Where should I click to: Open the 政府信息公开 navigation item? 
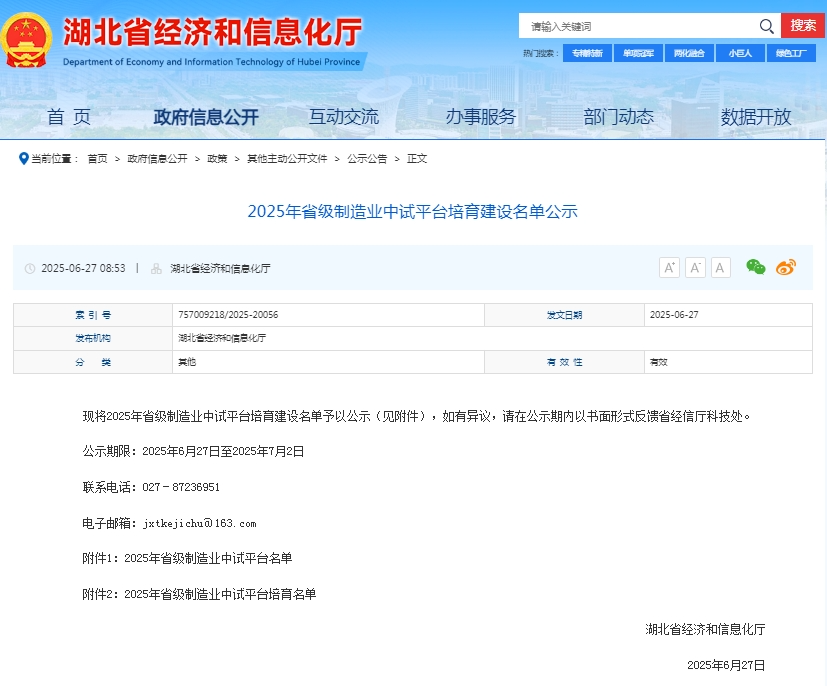[206, 117]
